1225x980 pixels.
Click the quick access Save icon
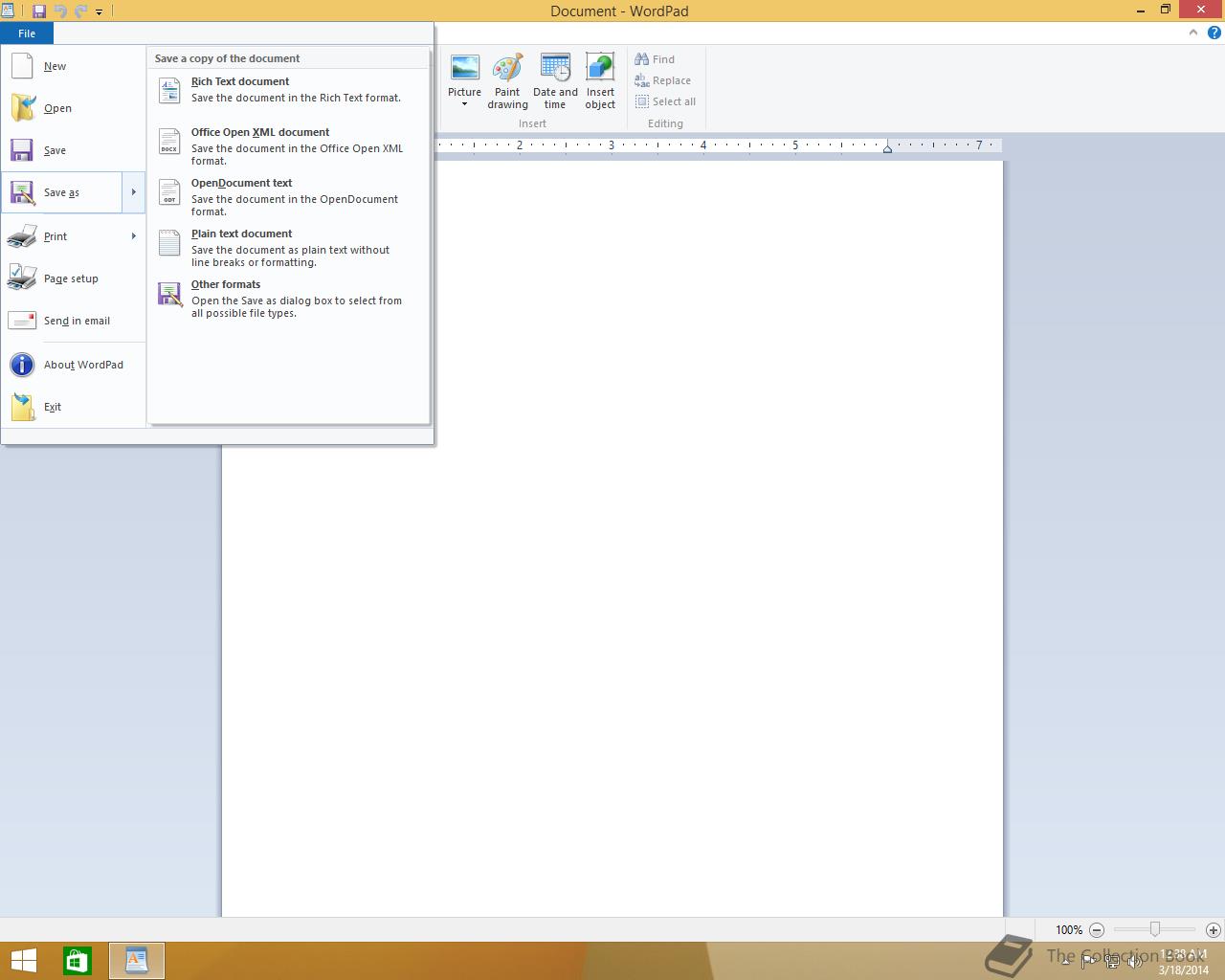39,11
